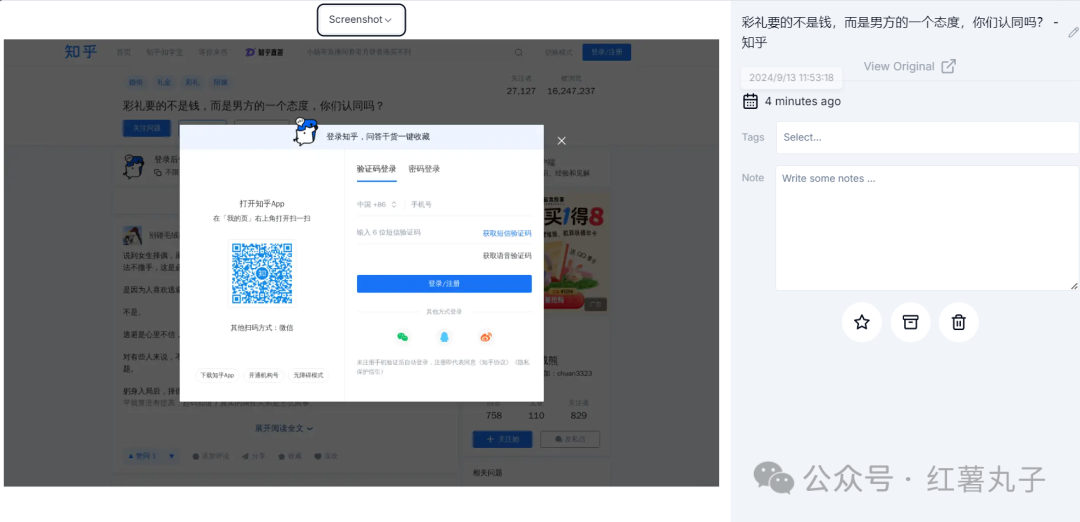Click the 16,247,237 view count
1080x522 pixels.
(x=571, y=91)
